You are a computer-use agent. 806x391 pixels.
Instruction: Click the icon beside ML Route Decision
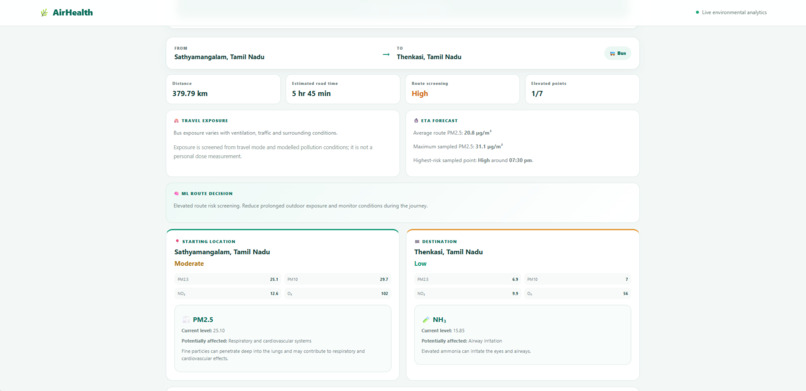click(176, 194)
